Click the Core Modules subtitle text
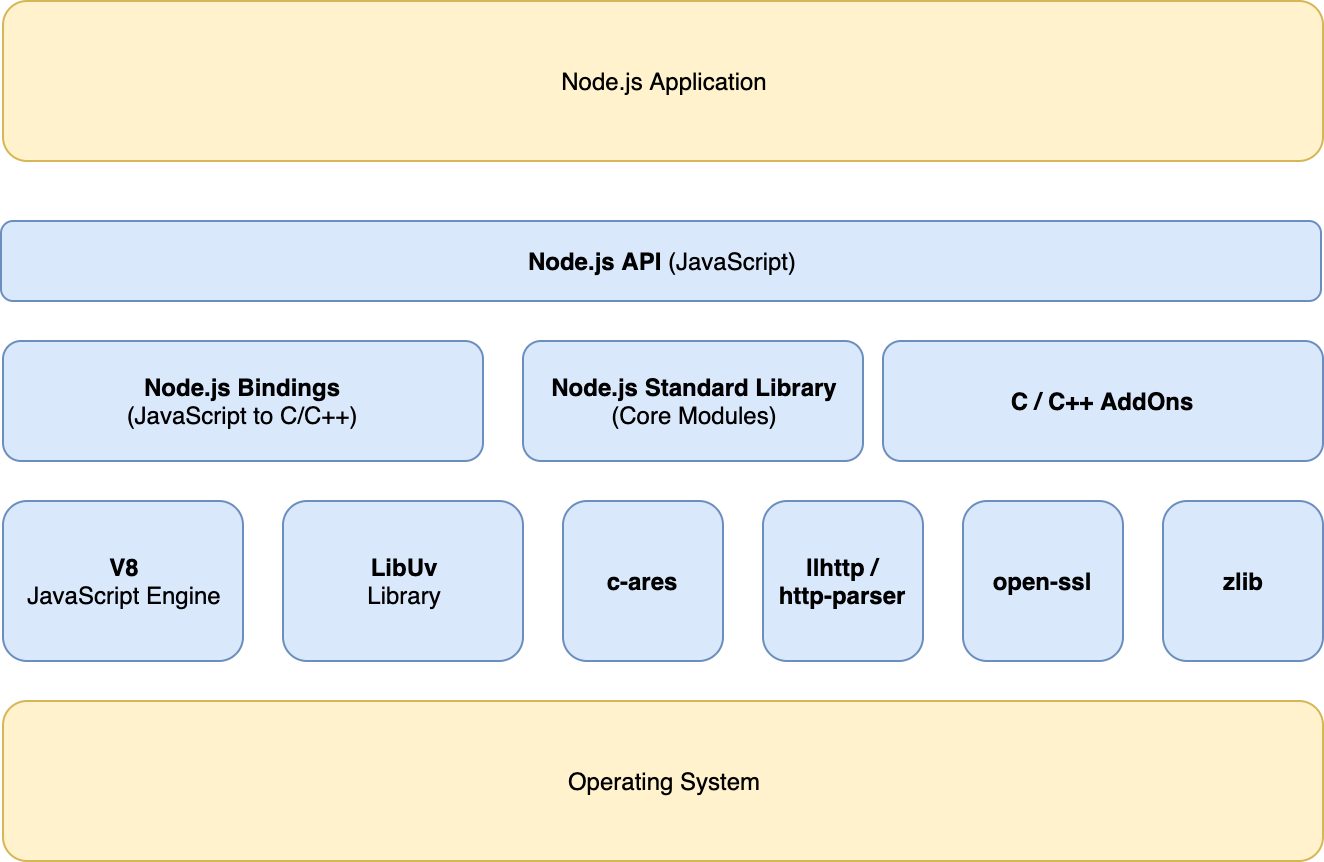The width and height of the screenshot is (1324, 862). 692,416
